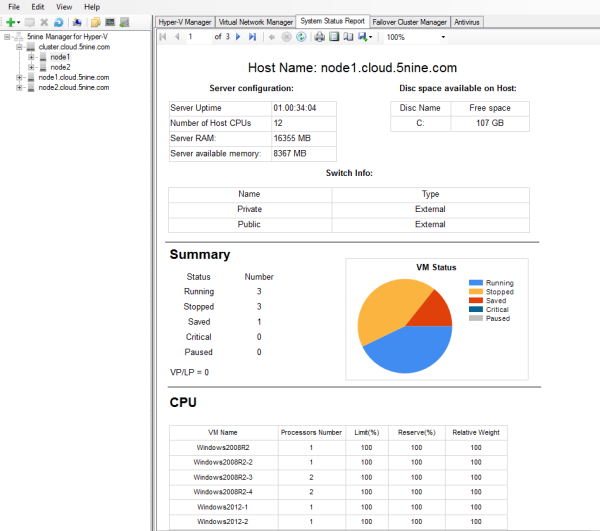The width and height of the screenshot is (600, 531).
Task: Click the orange Stopped legend swatch
Action: [476, 292]
